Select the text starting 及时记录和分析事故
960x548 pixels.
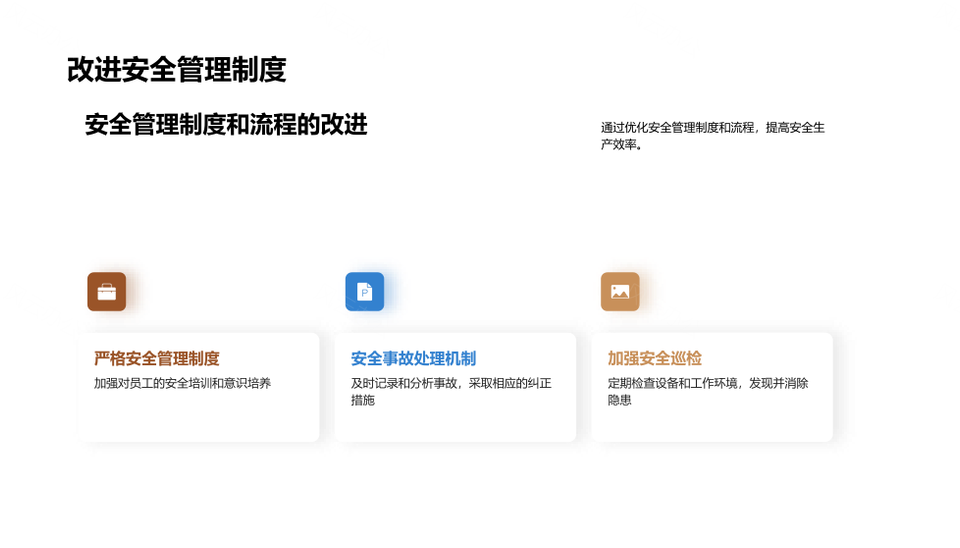click(451, 391)
